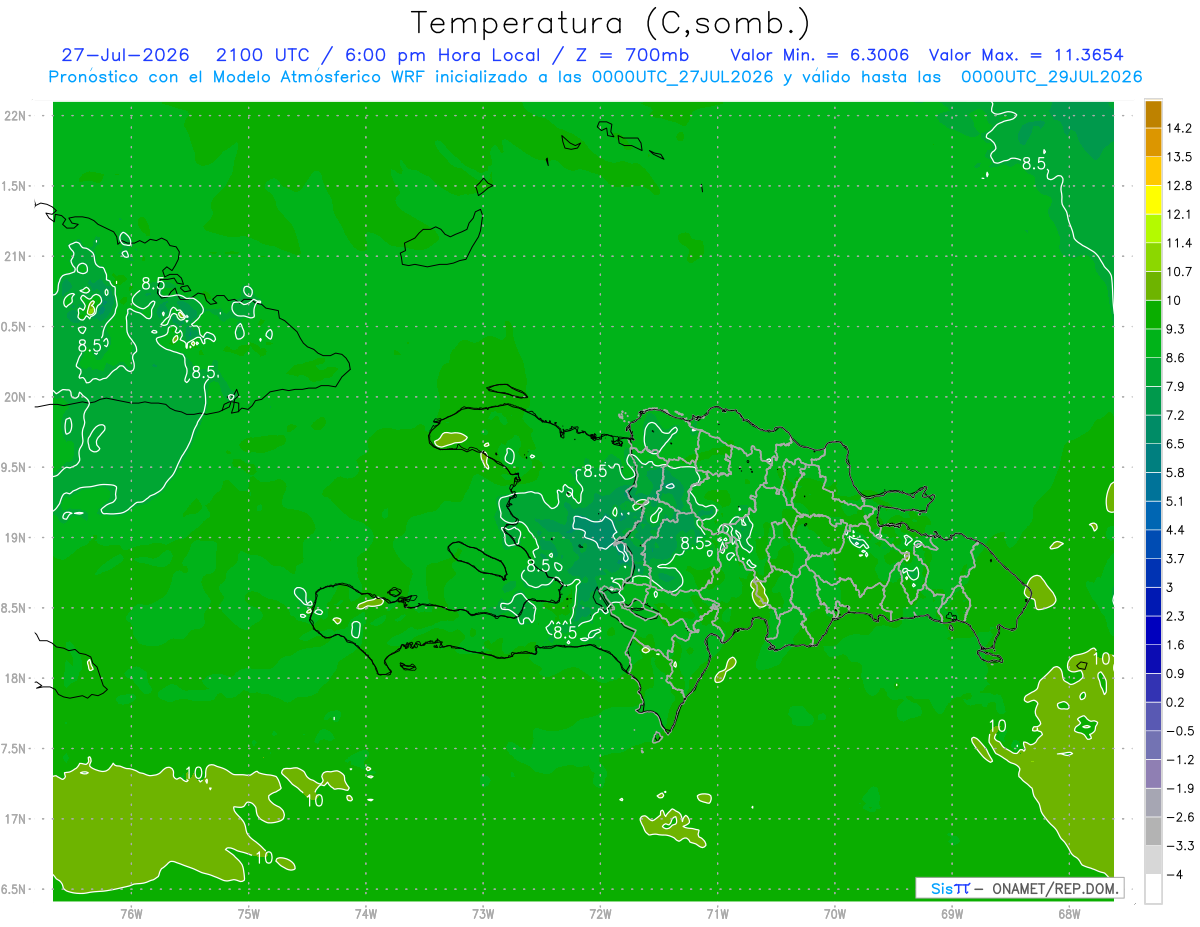Click the '12.8' legend value
This screenshot has width=1200, height=927.
(1178, 185)
